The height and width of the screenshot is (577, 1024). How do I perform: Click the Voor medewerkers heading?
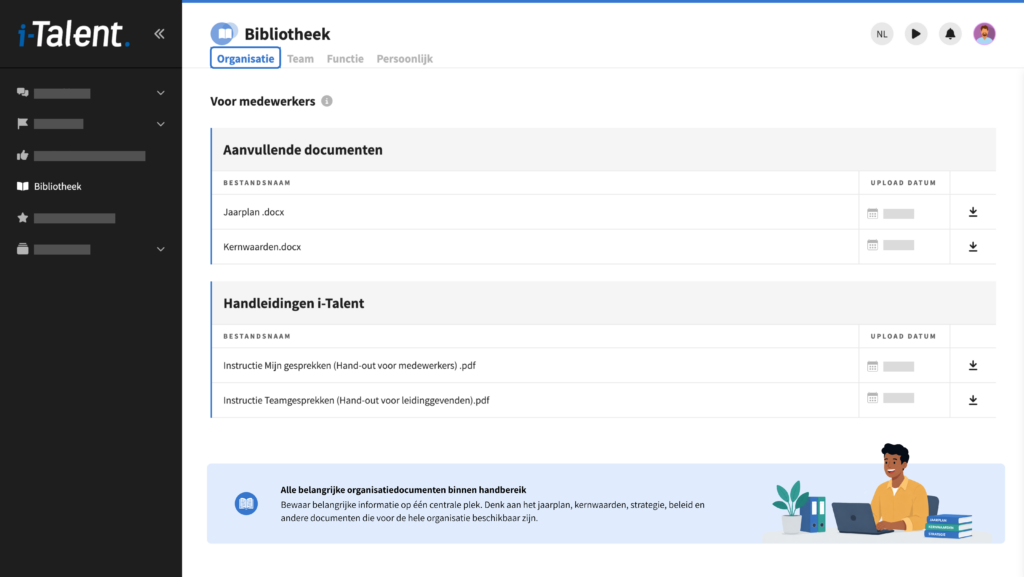click(x=263, y=101)
